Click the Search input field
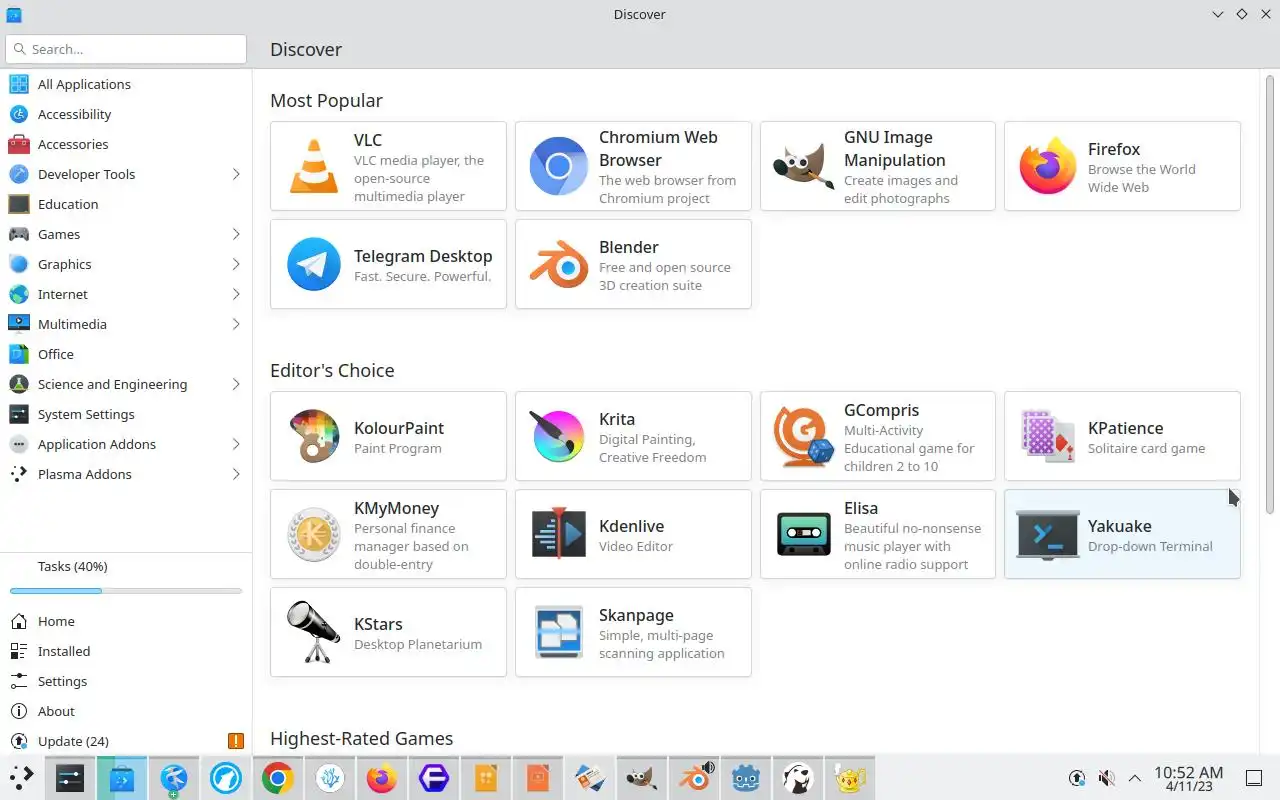 [x=126, y=49]
